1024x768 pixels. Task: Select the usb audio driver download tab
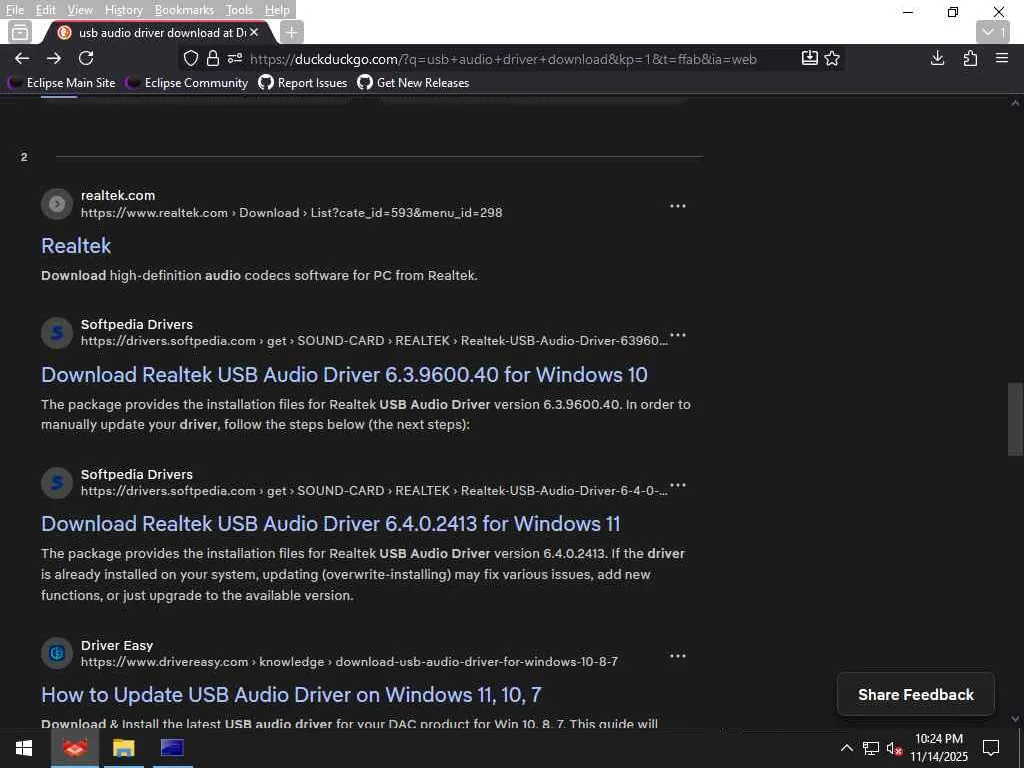160,32
